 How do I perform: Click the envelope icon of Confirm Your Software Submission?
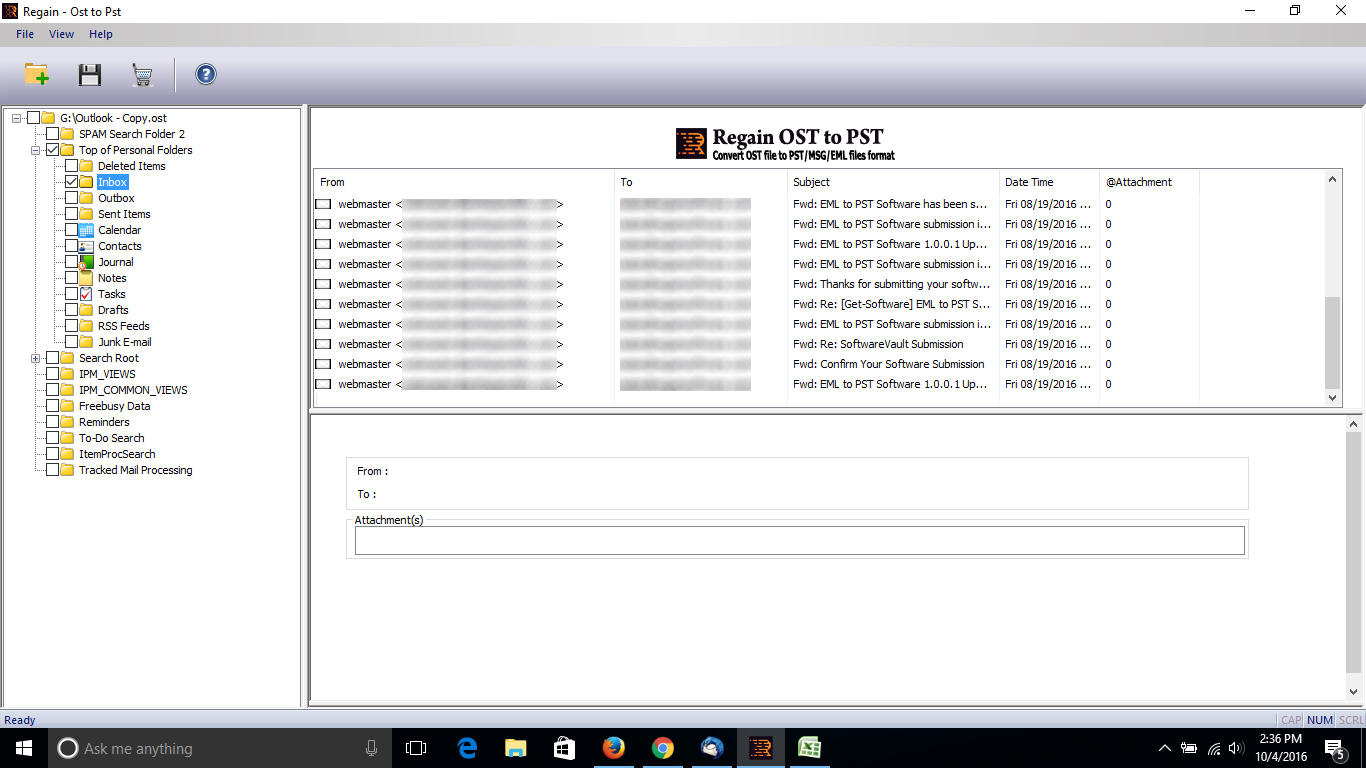(x=323, y=364)
